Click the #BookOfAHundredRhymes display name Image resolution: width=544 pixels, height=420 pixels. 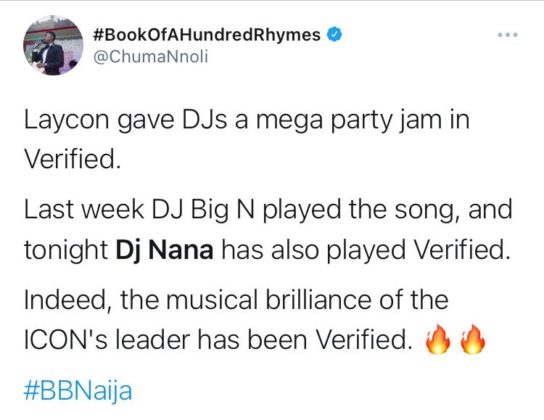[207, 35]
